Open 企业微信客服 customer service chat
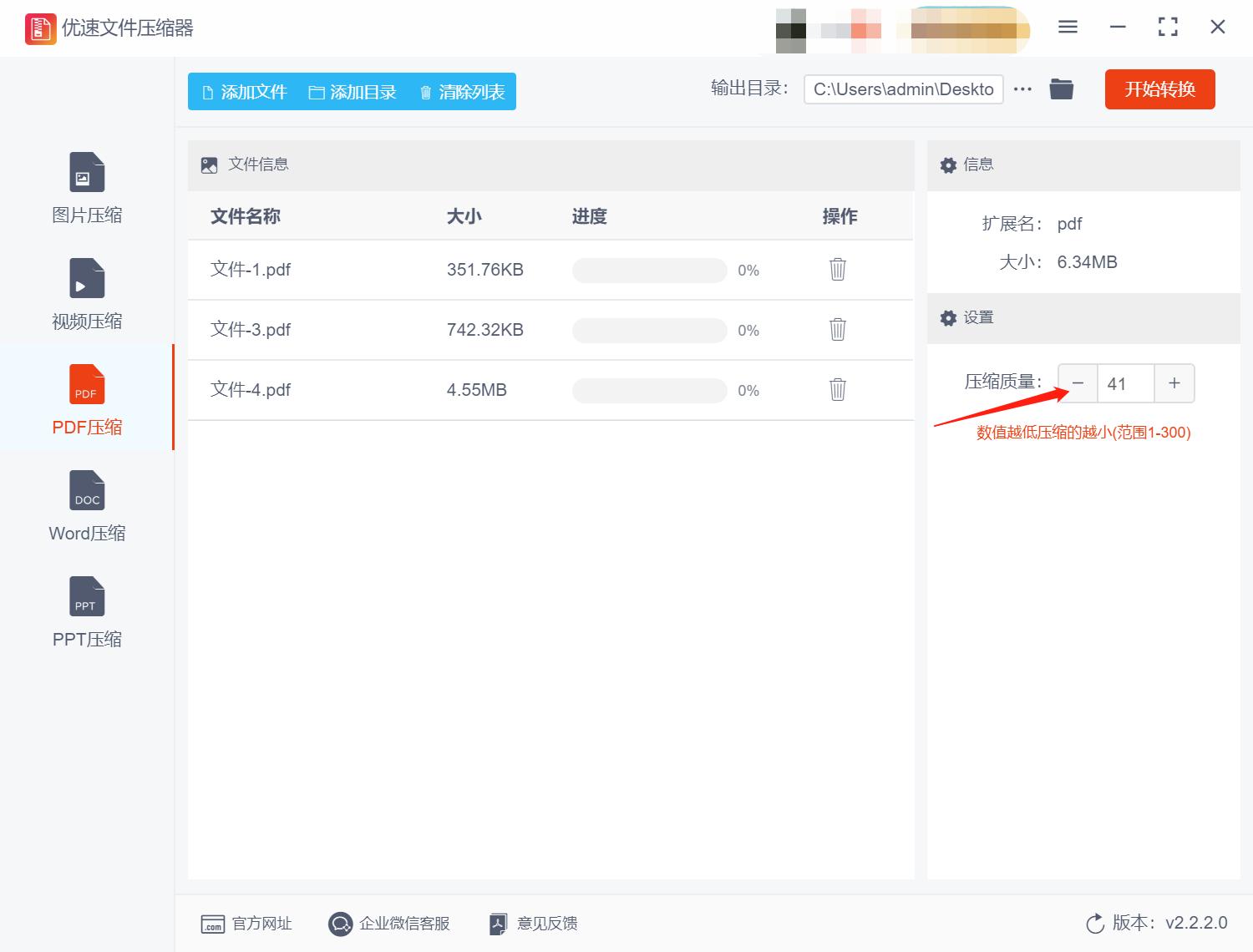 (x=389, y=924)
